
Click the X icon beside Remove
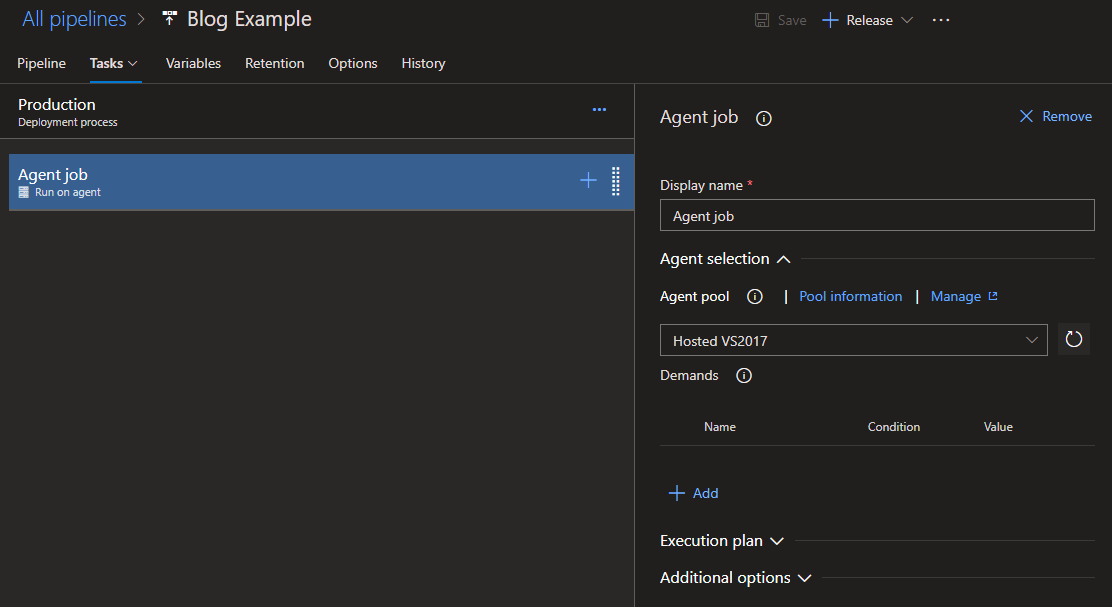point(1026,116)
